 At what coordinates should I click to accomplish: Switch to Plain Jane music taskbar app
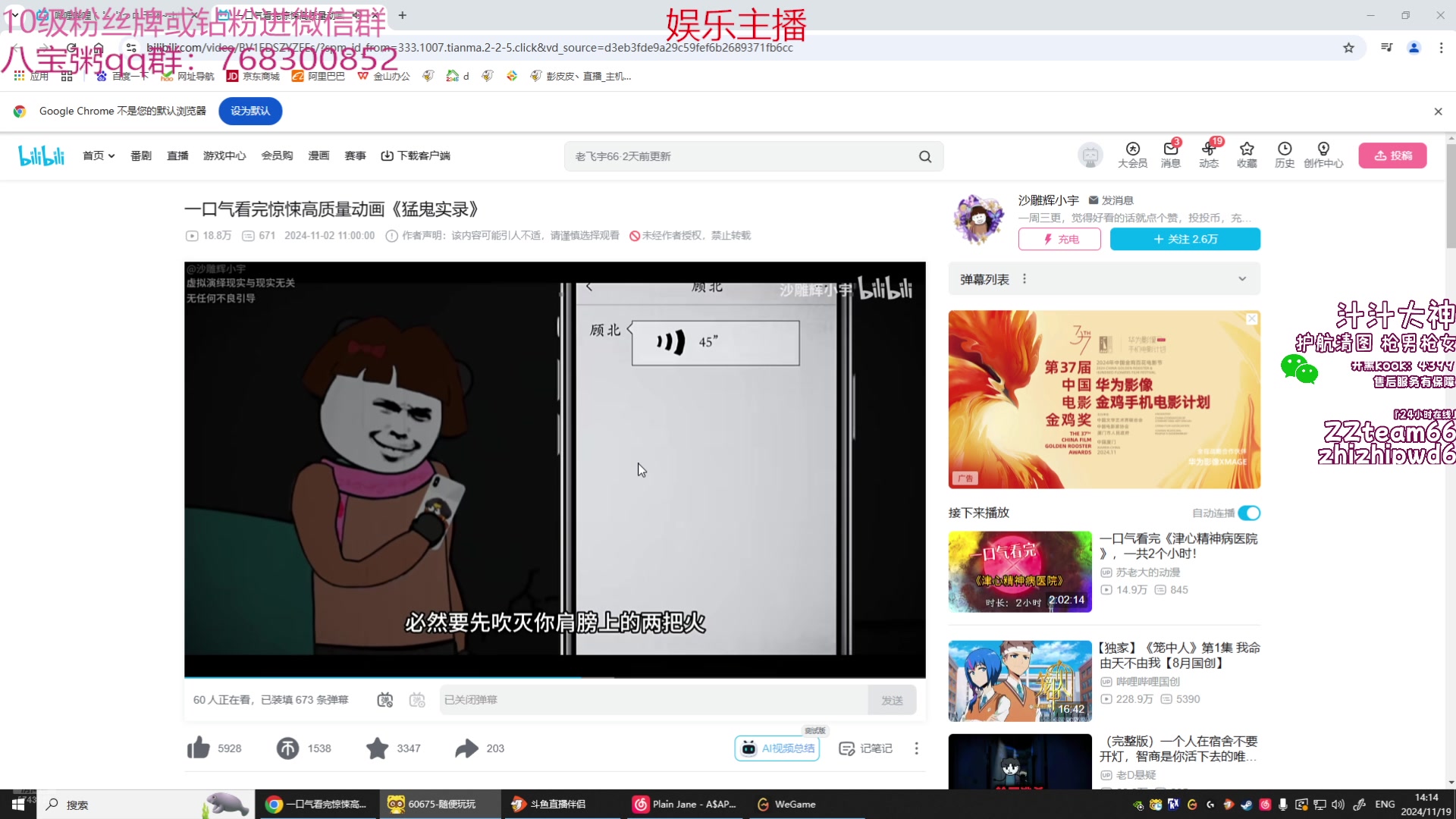pyautogui.click(x=685, y=804)
